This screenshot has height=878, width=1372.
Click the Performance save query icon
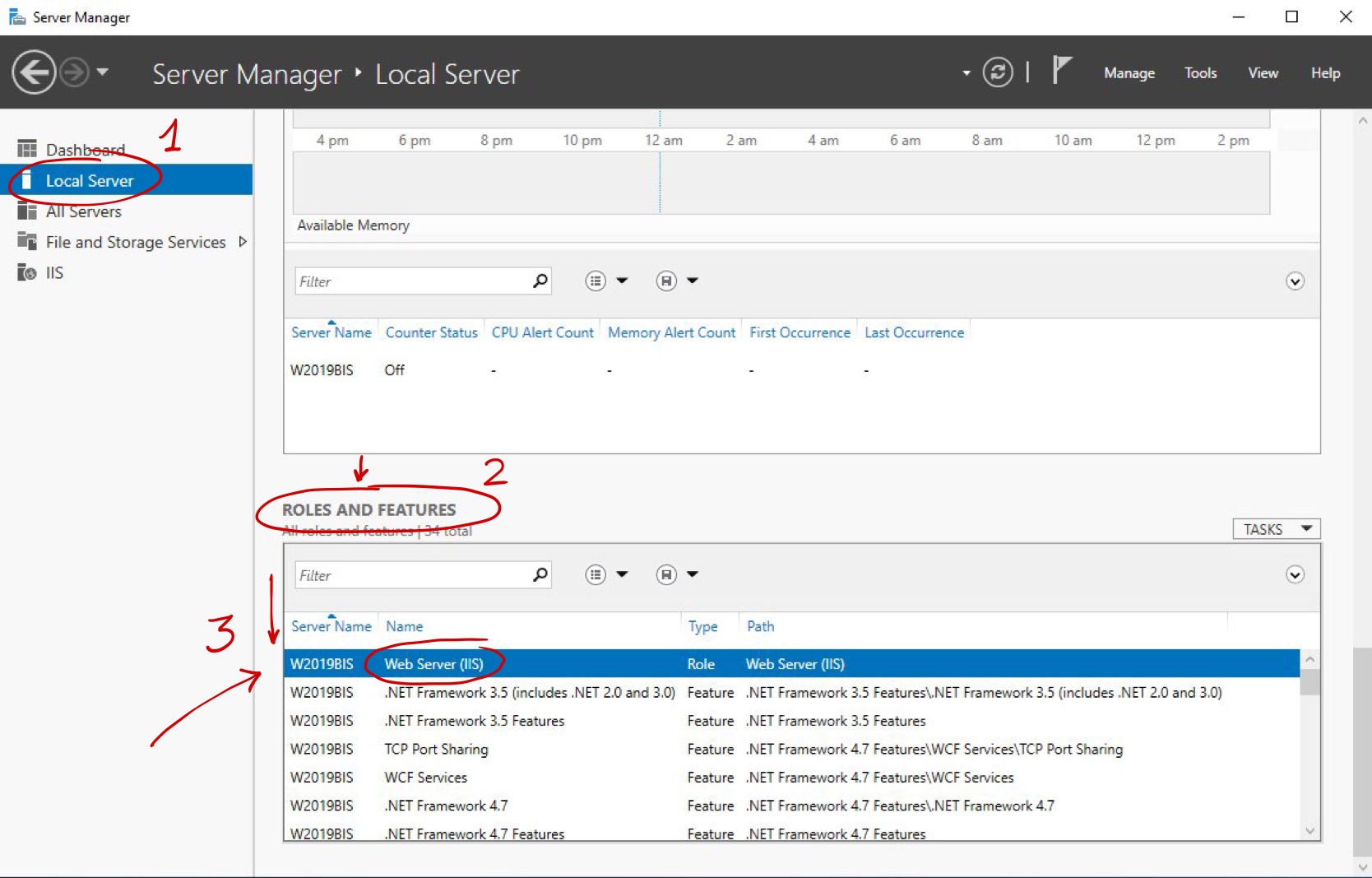(x=666, y=281)
